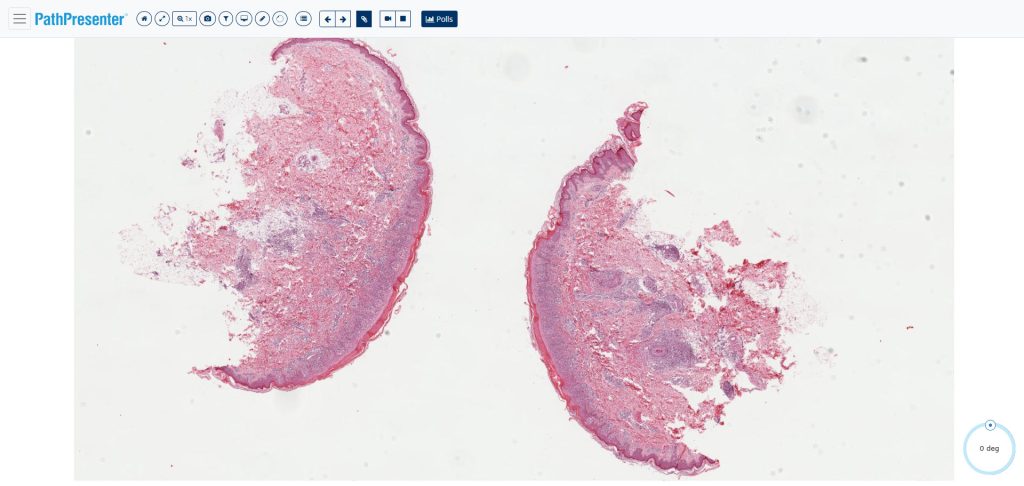Toggle the highlighted paperclip attachment button
Viewport: 1024px width, 486px height.
pos(364,19)
